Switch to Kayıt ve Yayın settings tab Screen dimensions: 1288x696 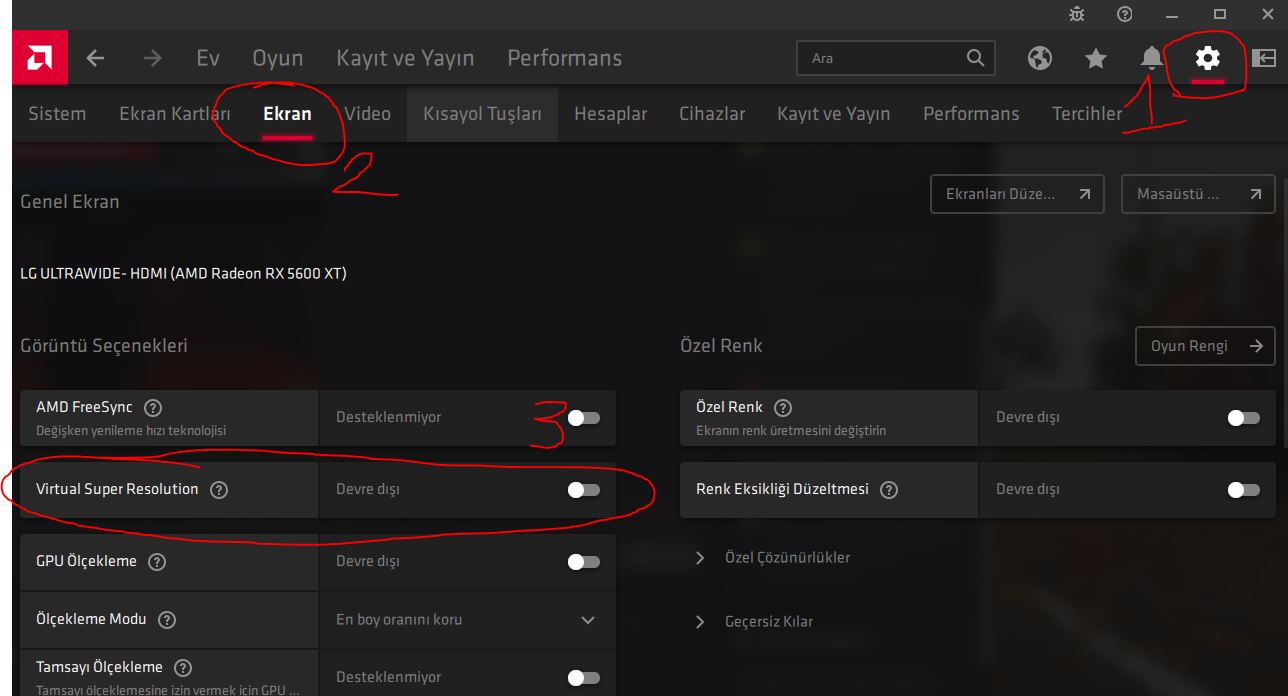tap(833, 113)
